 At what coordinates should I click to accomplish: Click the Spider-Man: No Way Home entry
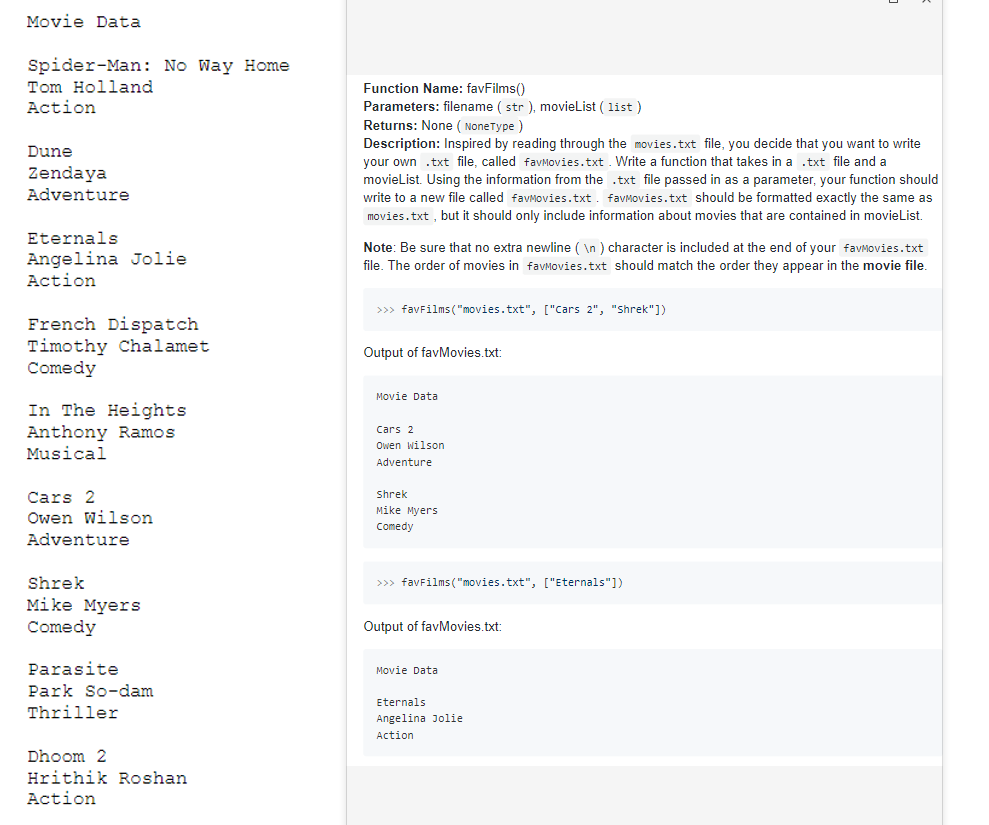tap(158, 65)
